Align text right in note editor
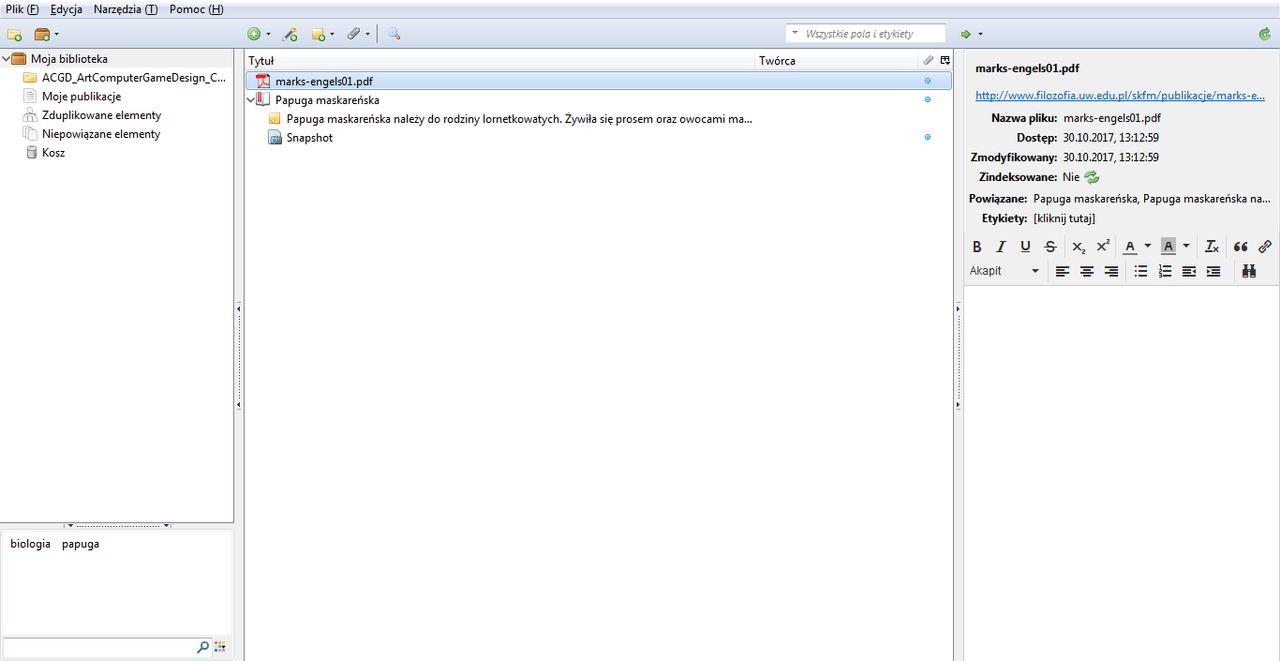The width and height of the screenshot is (1280, 661). tap(1111, 271)
